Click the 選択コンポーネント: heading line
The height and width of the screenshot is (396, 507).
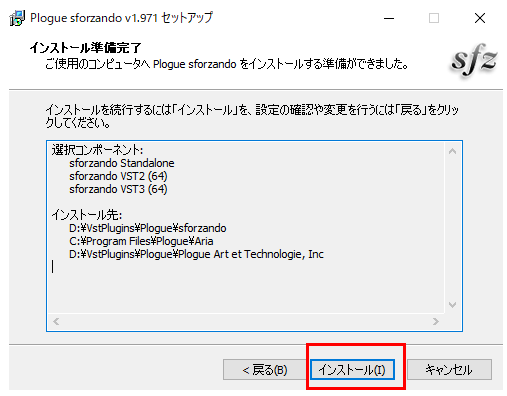[97, 150]
